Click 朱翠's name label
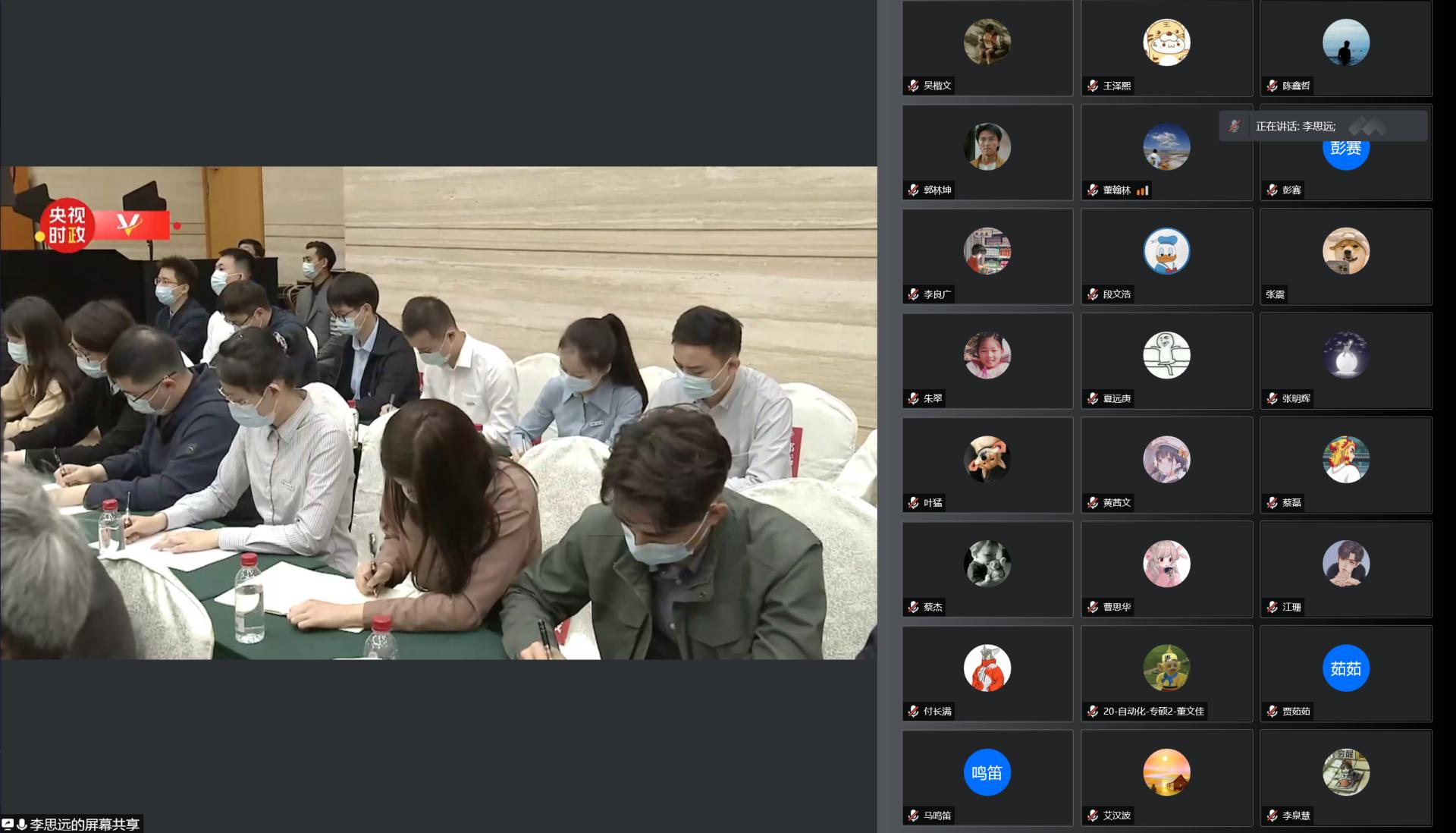1456x833 pixels. pos(933,398)
